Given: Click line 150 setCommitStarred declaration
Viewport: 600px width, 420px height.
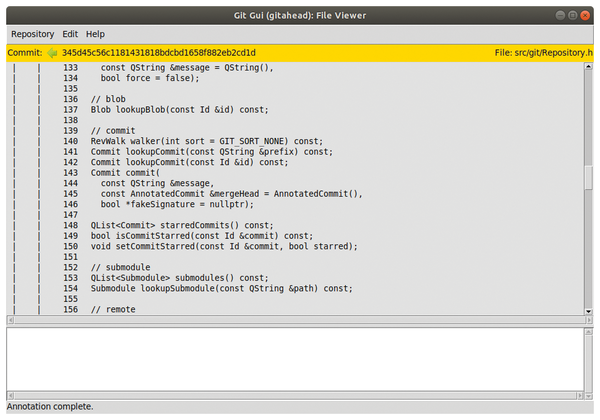Looking at the screenshot, I should click(x=224, y=246).
